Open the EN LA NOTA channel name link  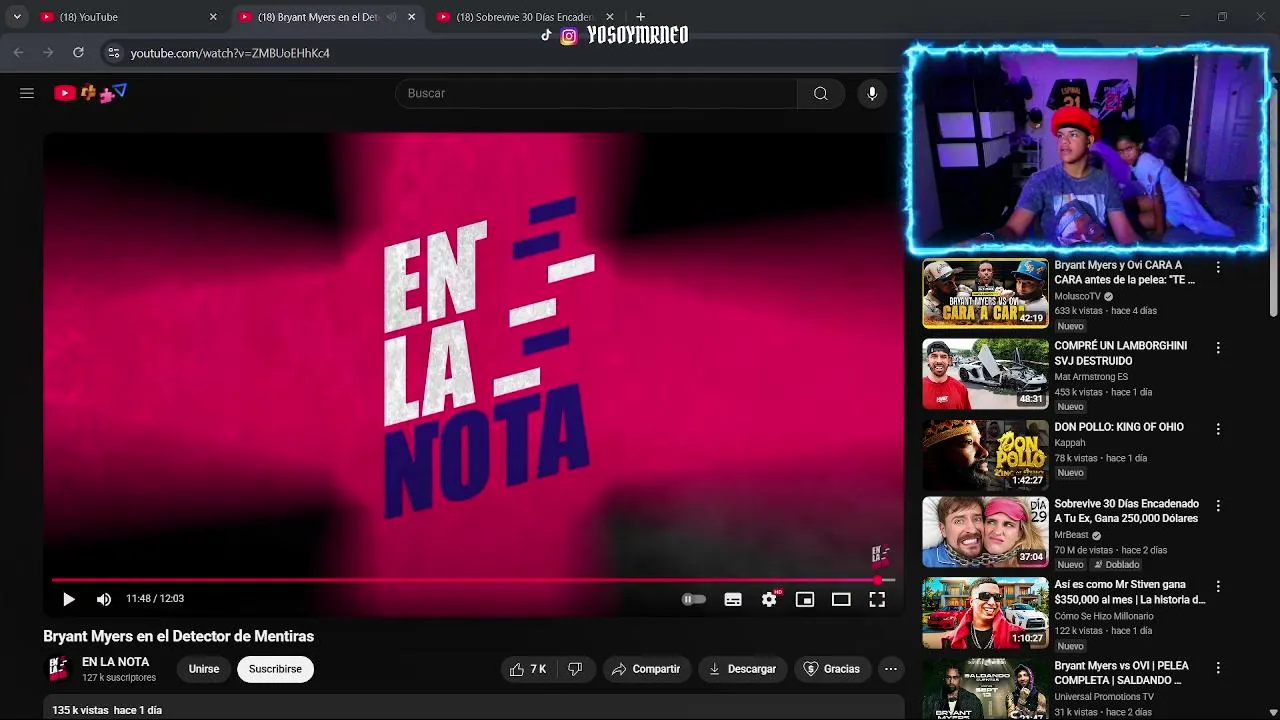(x=115, y=662)
